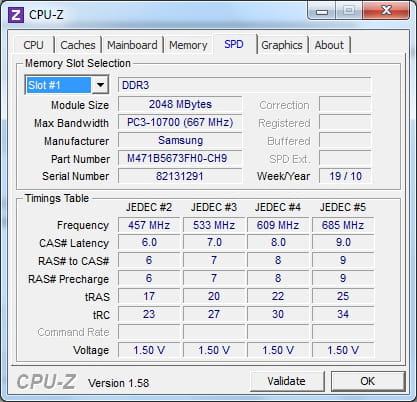Select the SPD tab
Viewport: 417px width, 402px height.
pos(234,44)
